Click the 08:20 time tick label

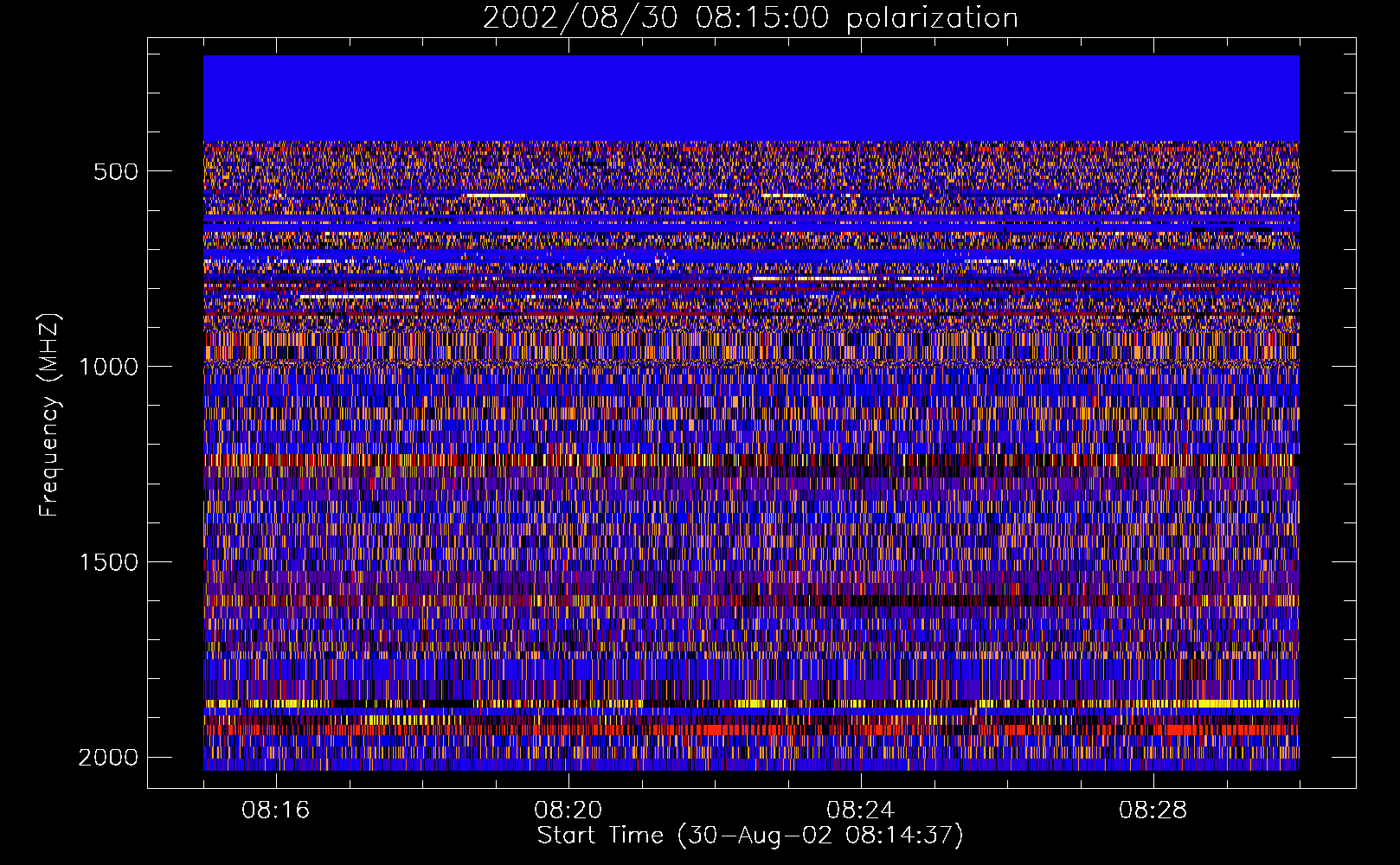(568, 811)
